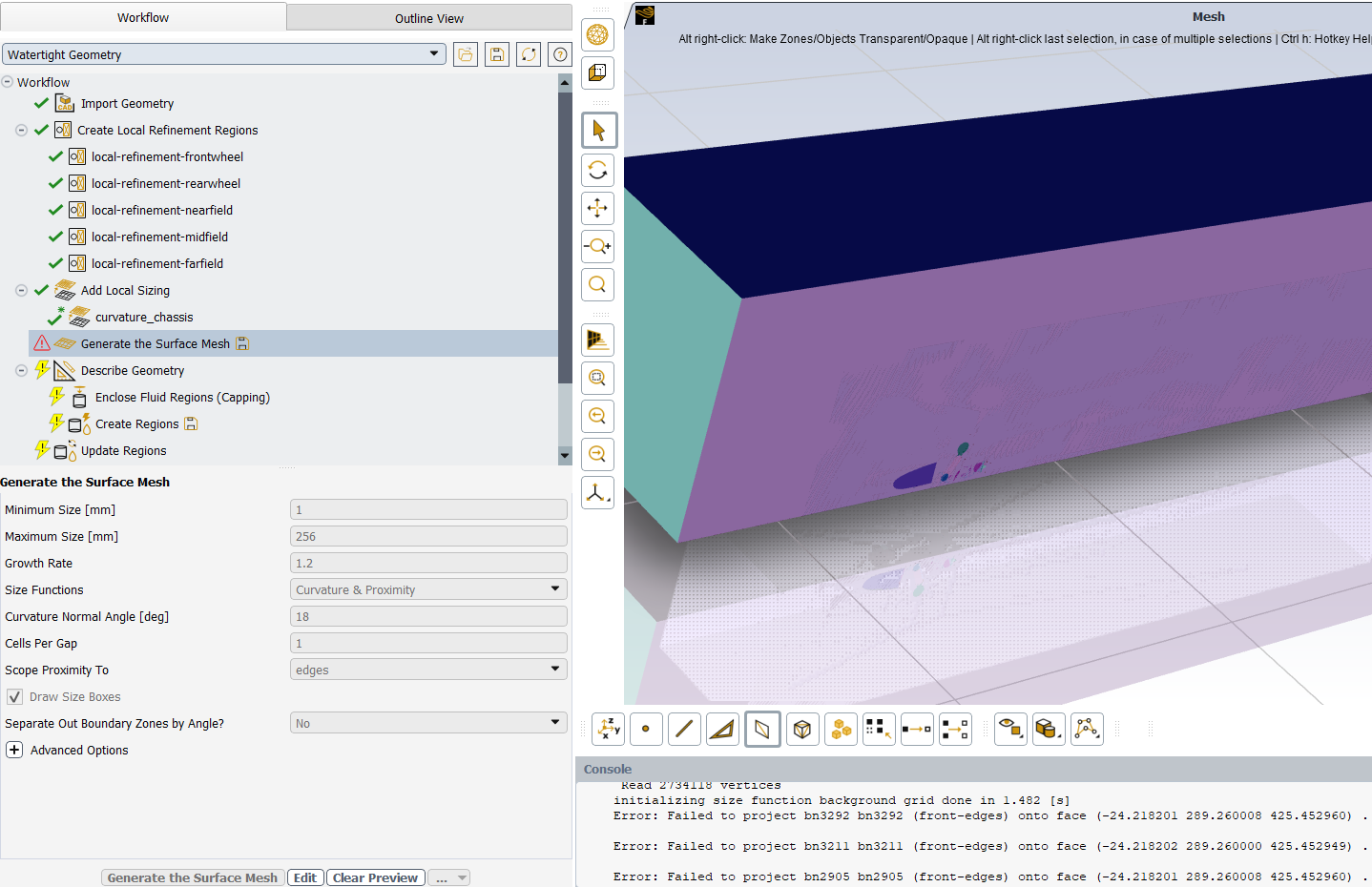This screenshot has width=1372, height=887.
Task: Open a saved workflow with the folder icon
Action: [x=466, y=54]
